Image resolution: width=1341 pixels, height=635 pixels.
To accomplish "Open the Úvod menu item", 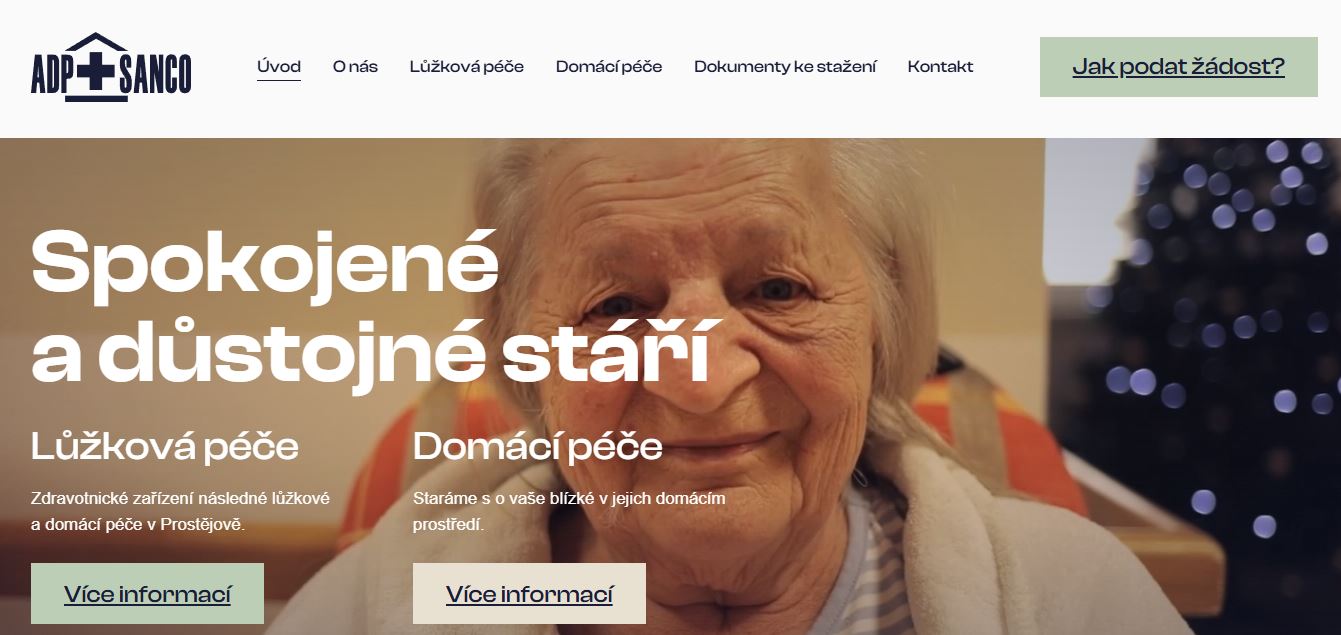I will tap(279, 67).
